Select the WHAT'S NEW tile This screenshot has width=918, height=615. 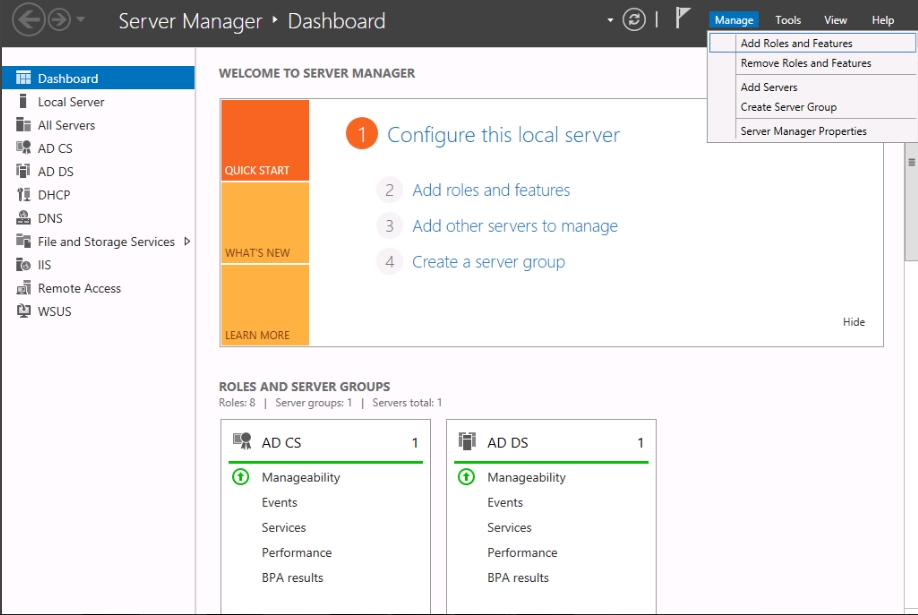pyautogui.click(x=265, y=223)
